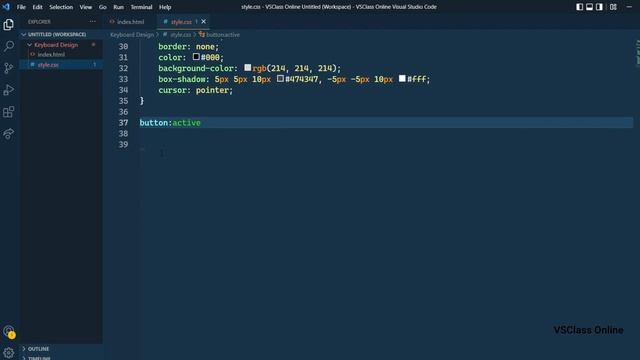Open the Extensions view
The width and height of the screenshot is (640, 360).
tap(9, 112)
